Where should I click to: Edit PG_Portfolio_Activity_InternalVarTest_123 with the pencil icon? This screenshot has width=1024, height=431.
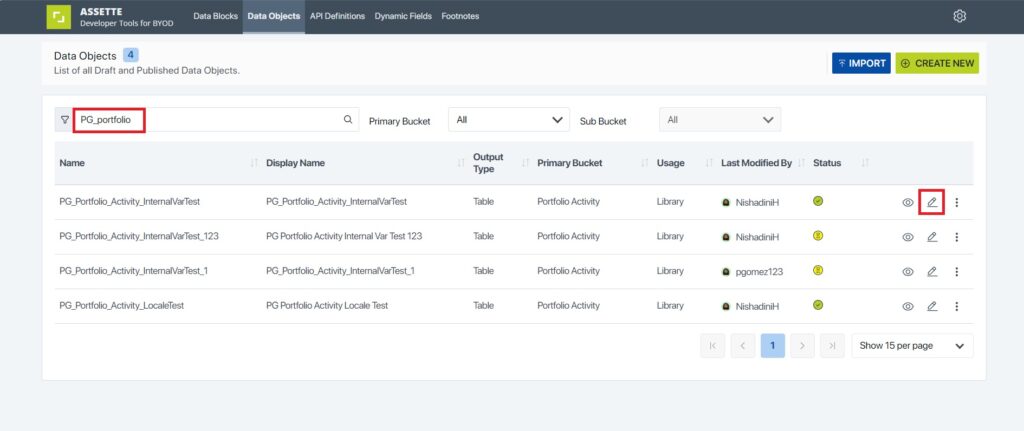(932, 237)
